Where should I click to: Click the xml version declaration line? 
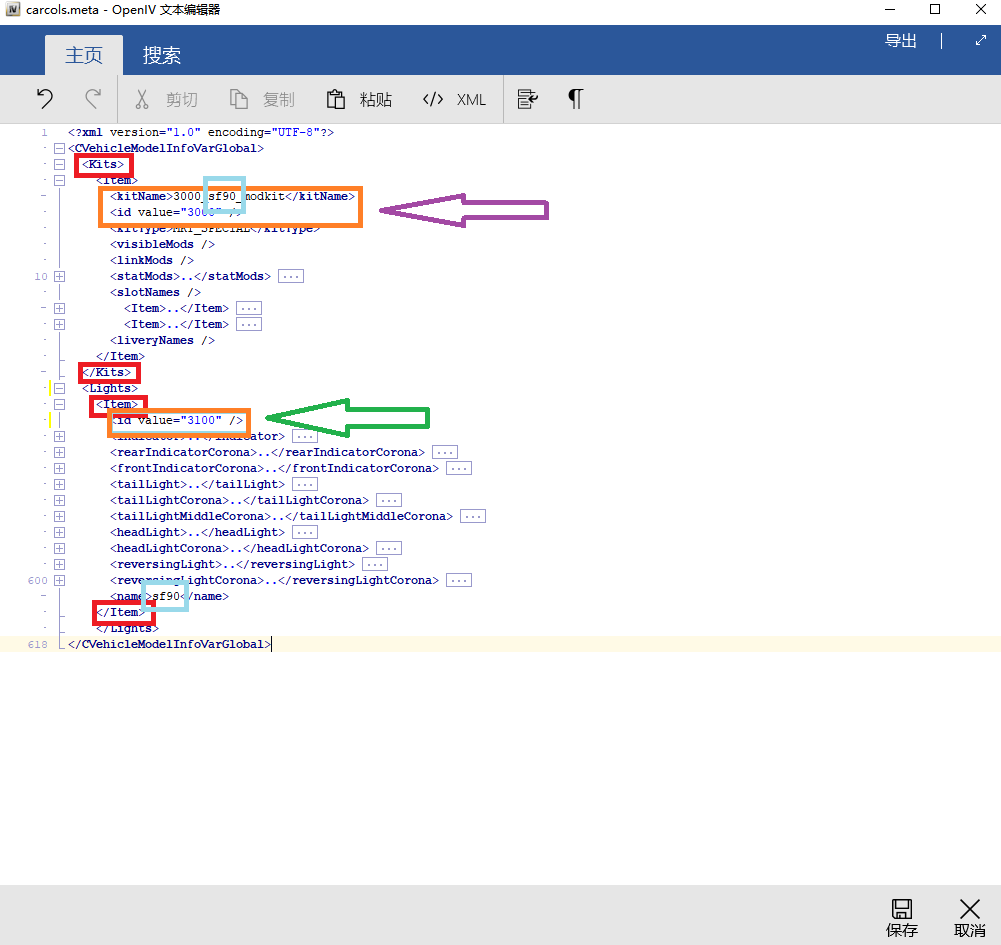(x=201, y=132)
